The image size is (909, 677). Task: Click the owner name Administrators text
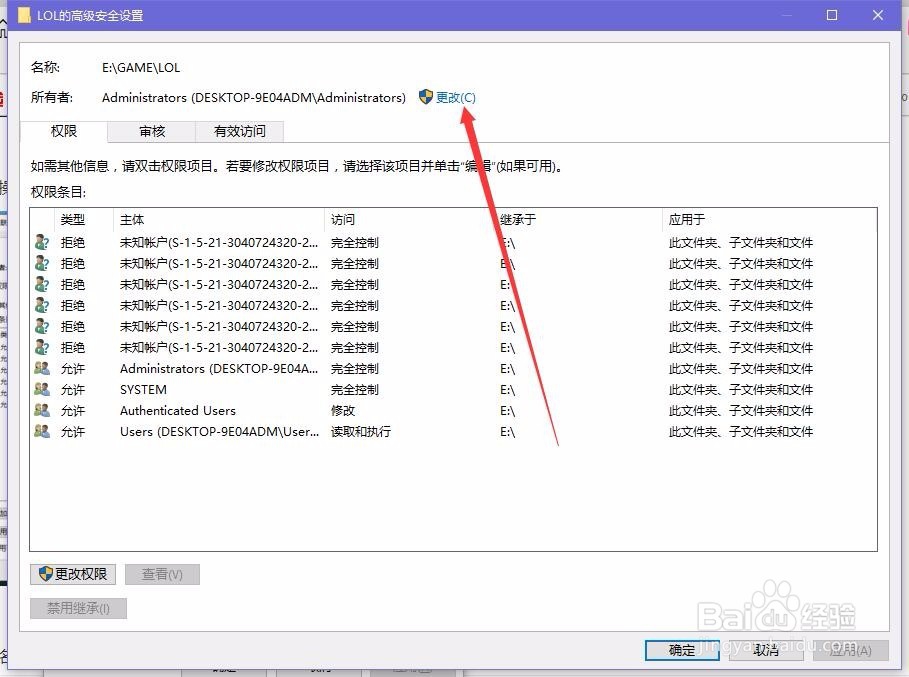[x=254, y=97]
